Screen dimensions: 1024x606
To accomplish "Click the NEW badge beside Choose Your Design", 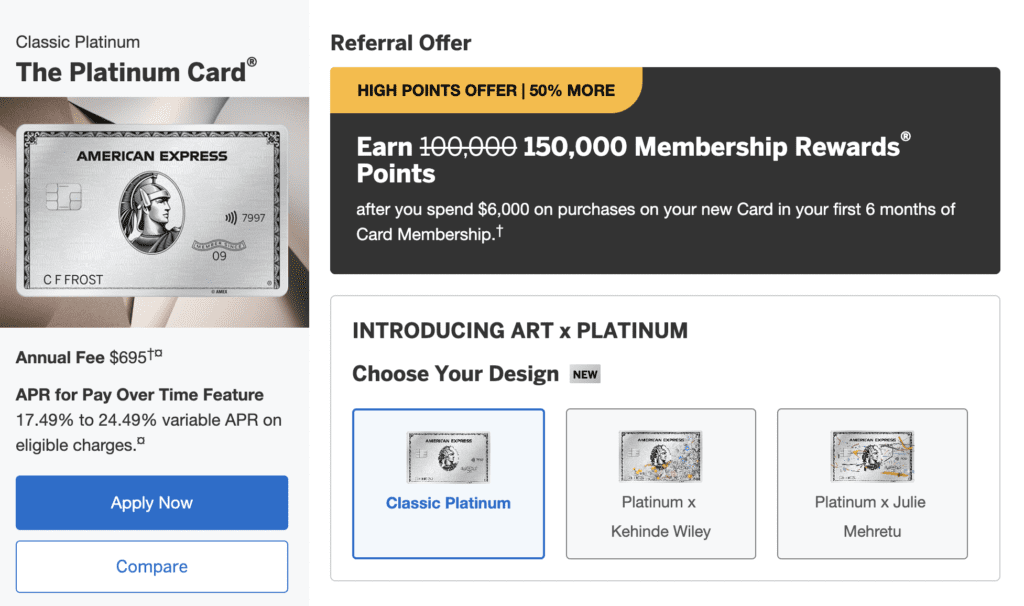I will point(585,373).
